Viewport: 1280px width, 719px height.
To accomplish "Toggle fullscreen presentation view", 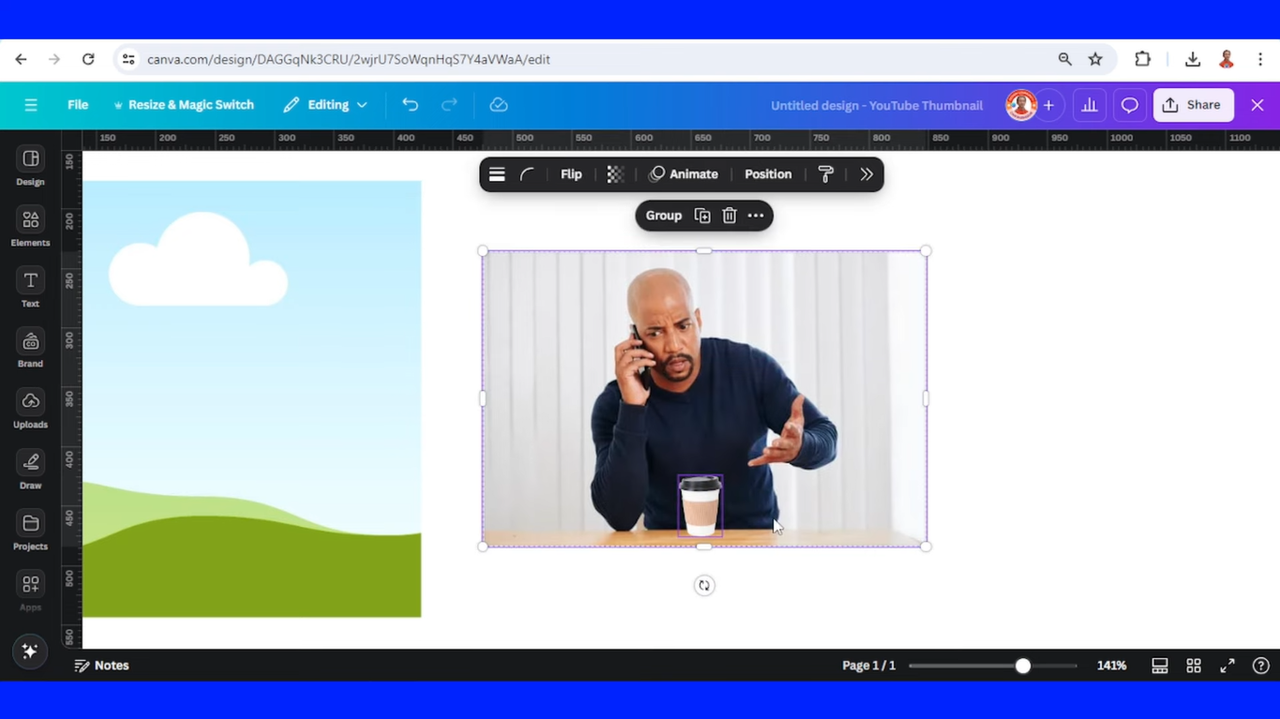I will tap(1228, 665).
